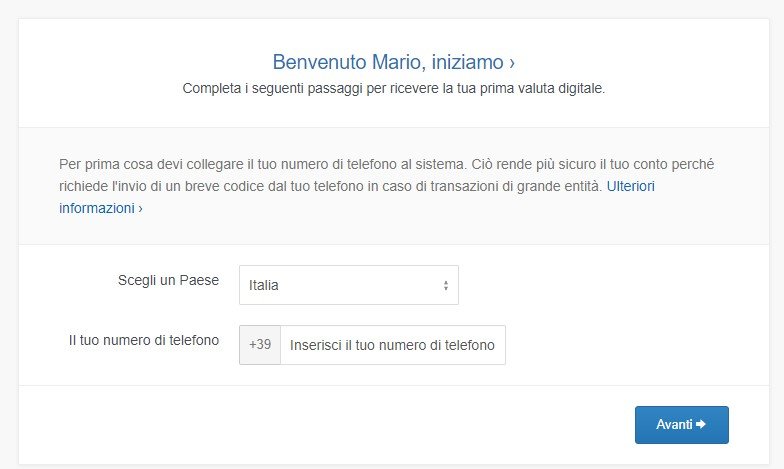This screenshot has width=784, height=469.
Task: Click the chevron after "iniziamo" in the heading
Action: click(512, 62)
